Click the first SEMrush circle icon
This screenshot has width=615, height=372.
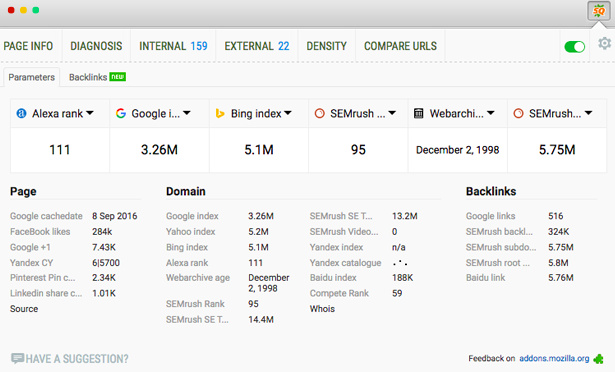click(x=320, y=113)
